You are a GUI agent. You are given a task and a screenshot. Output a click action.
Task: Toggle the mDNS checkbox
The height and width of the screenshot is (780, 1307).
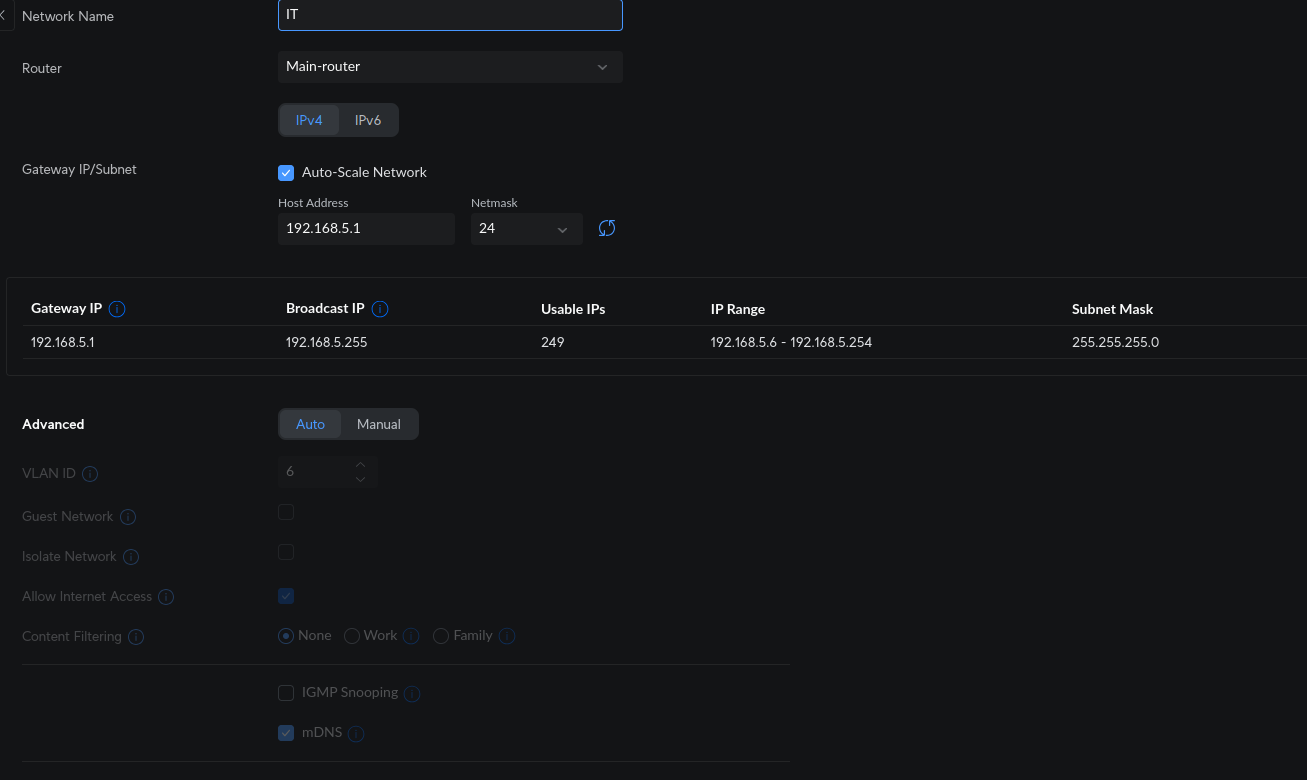tap(286, 732)
